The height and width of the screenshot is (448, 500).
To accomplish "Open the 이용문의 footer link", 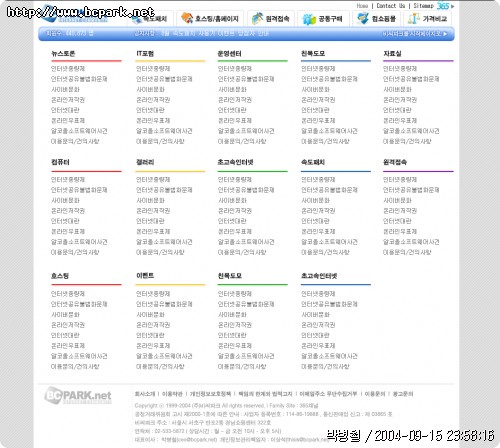I will 375,394.
